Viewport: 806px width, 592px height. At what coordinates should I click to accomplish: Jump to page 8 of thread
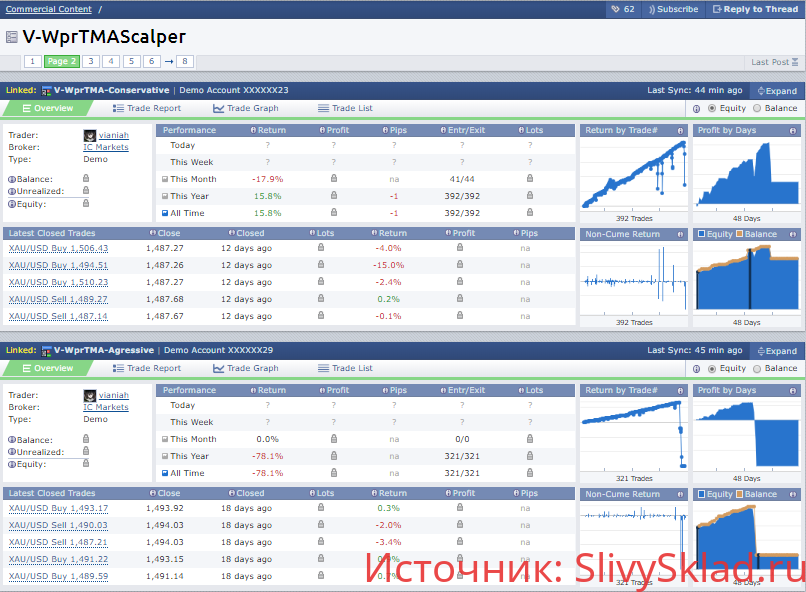(185, 62)
